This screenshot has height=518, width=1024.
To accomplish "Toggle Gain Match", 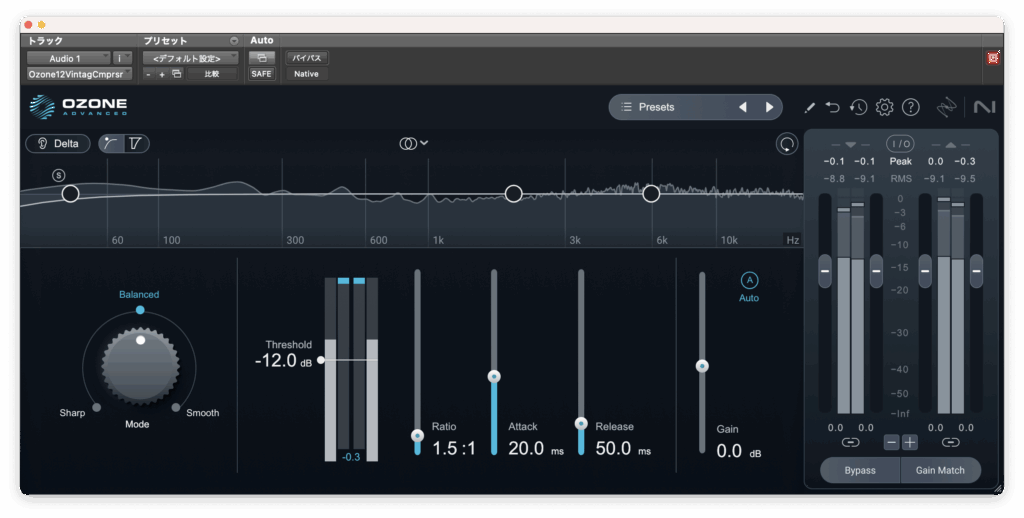I will click(939, 470).
